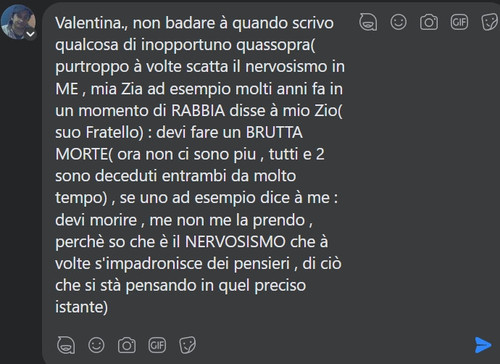Send the comment with the blue arrow
500x364 pixels.
(x=483, y=345)
